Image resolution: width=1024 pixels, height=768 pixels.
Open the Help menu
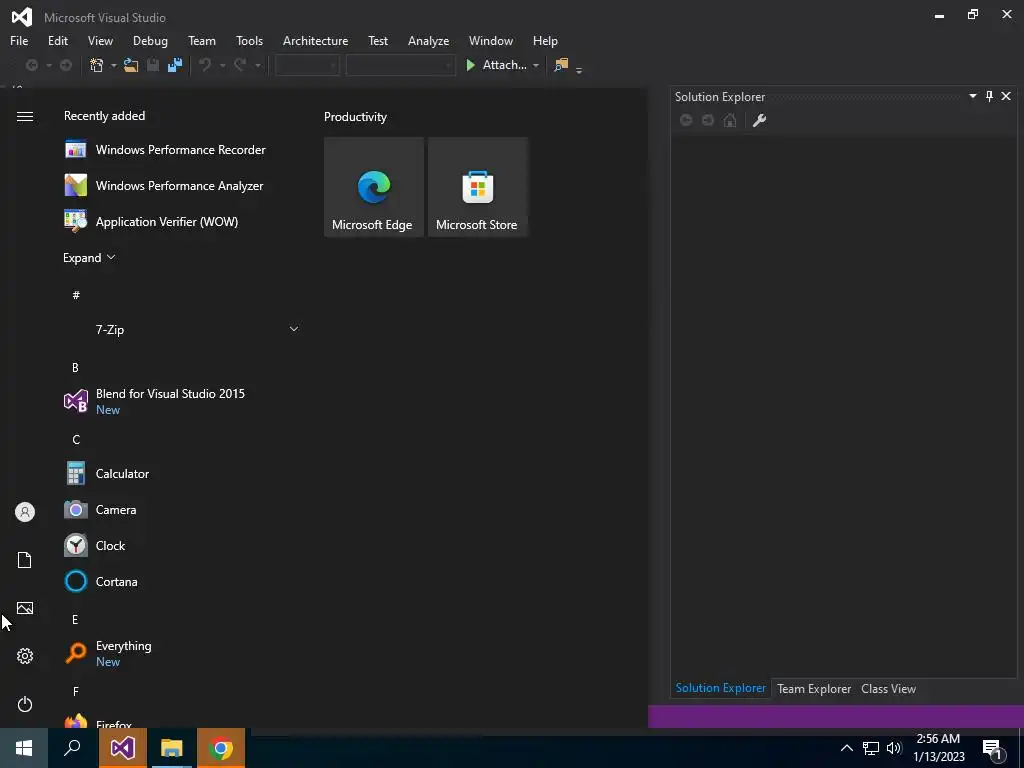pyautogui.click(x=545, y=40)
